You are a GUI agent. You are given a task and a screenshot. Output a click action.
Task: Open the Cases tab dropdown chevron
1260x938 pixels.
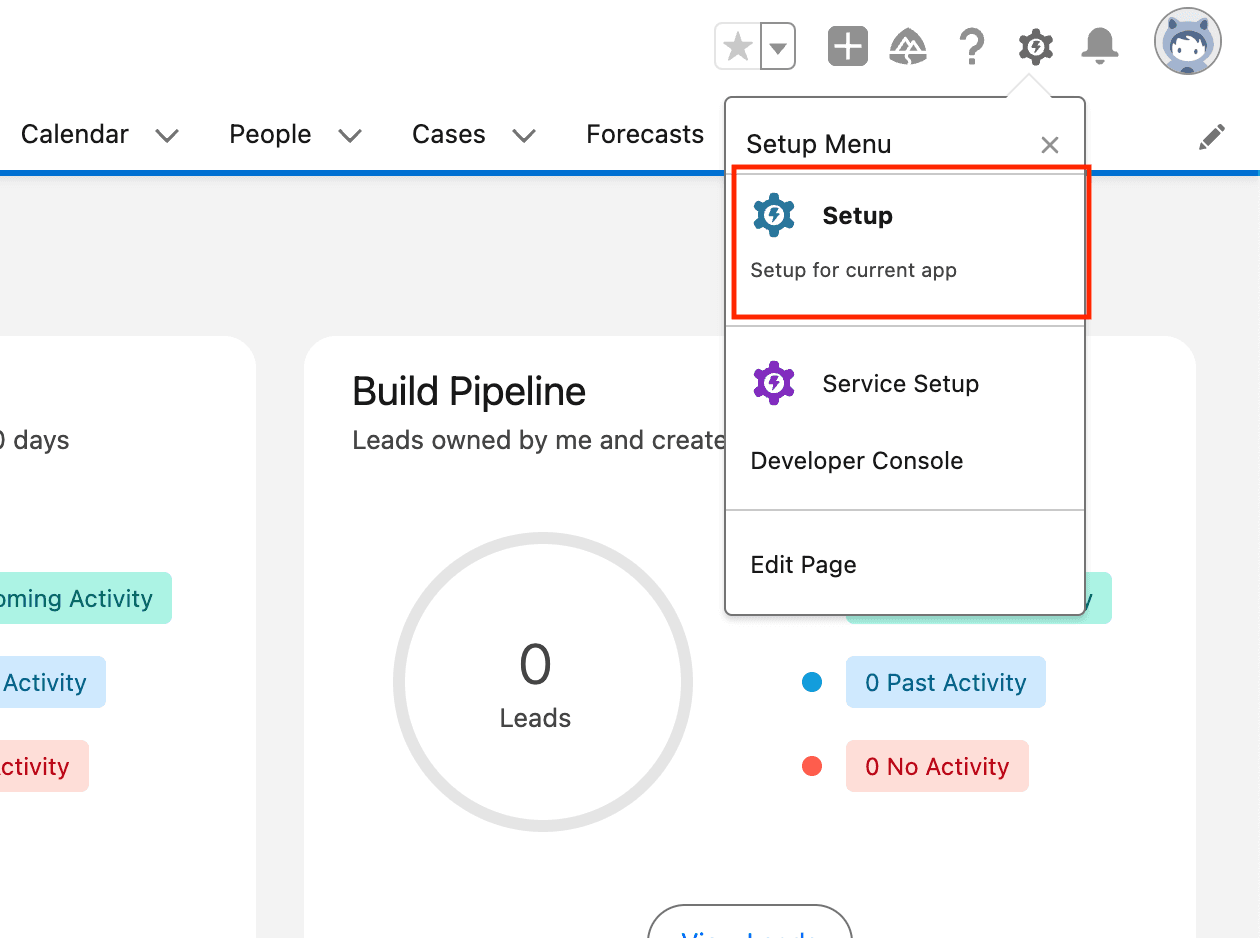(523, 136)
